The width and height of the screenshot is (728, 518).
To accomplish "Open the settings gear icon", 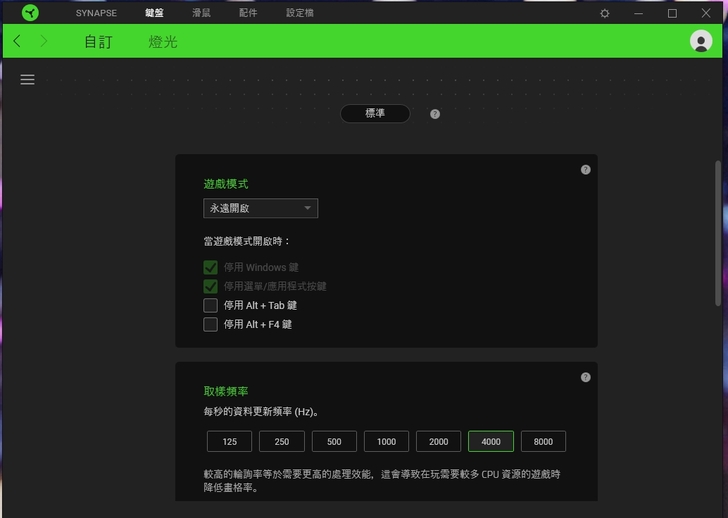I will (604, 13).
